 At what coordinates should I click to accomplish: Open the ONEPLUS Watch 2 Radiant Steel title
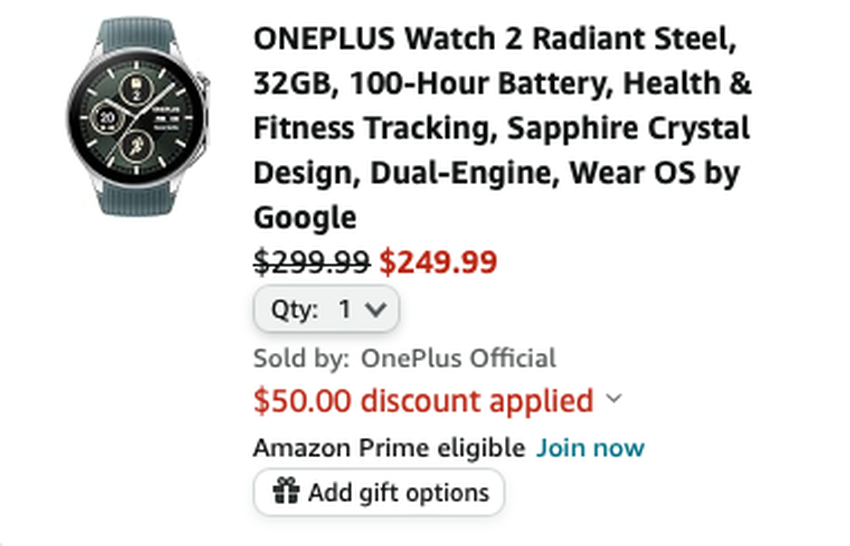(x=500, y=41)
